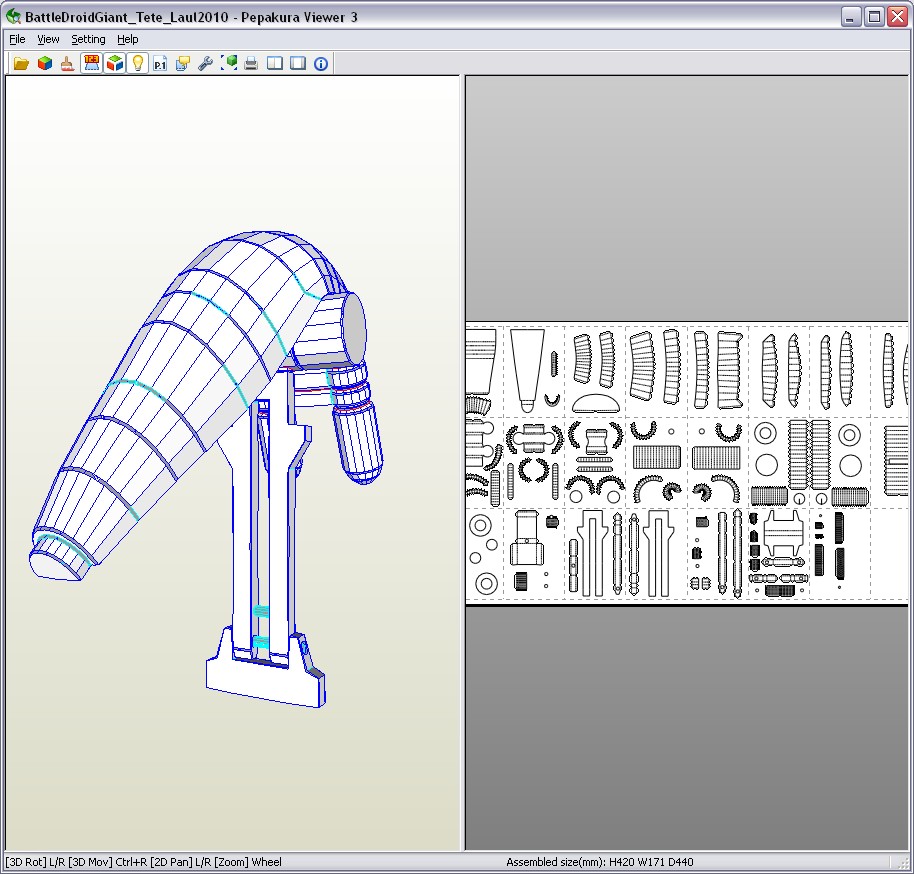Print the pattern using printer icon
914x874 pixels.
[x=251, y=63]
